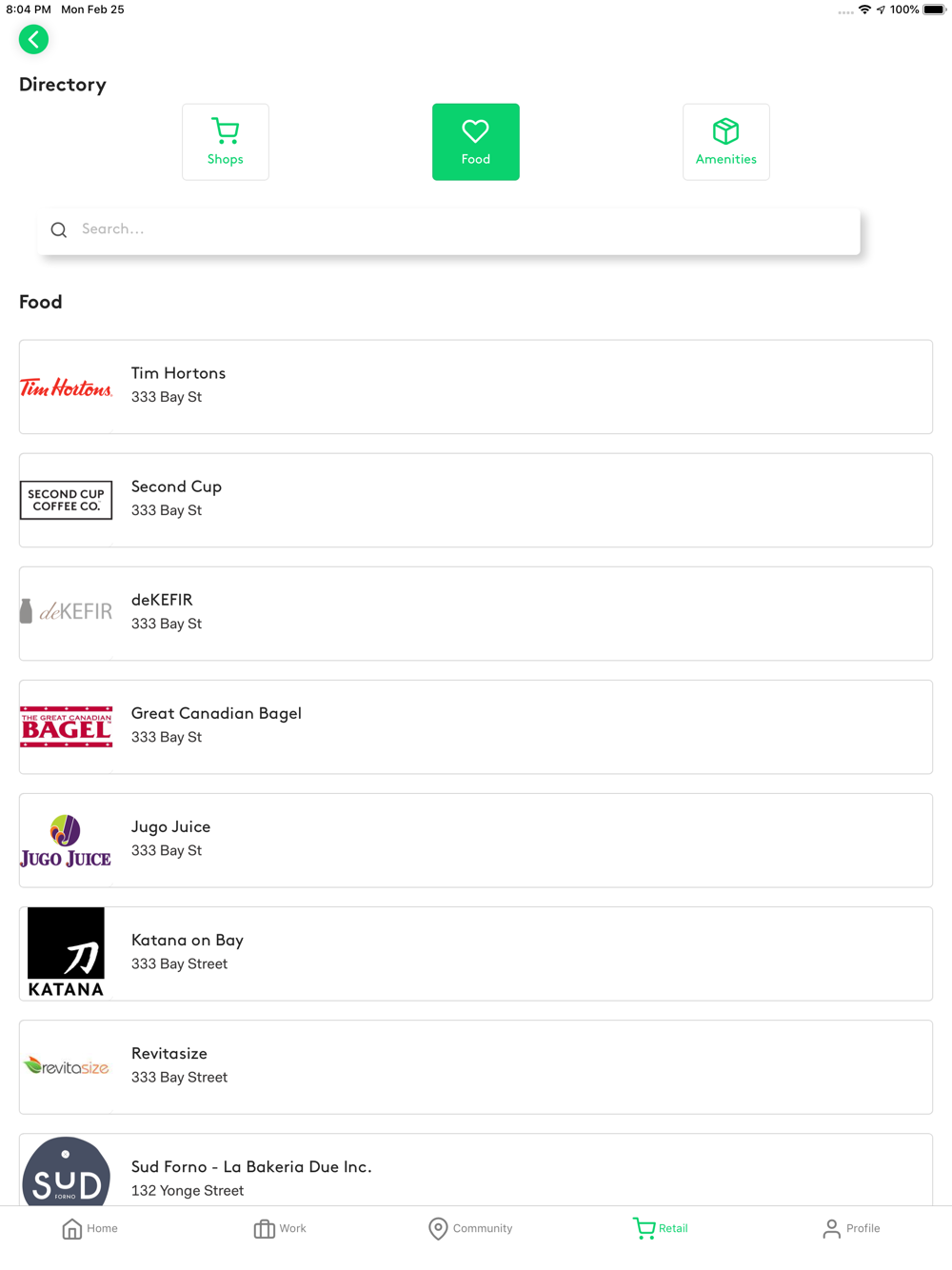Screen dimensions: 952x1270
Task: Select the Retail cart tab
Action: tap(661, 1228)
